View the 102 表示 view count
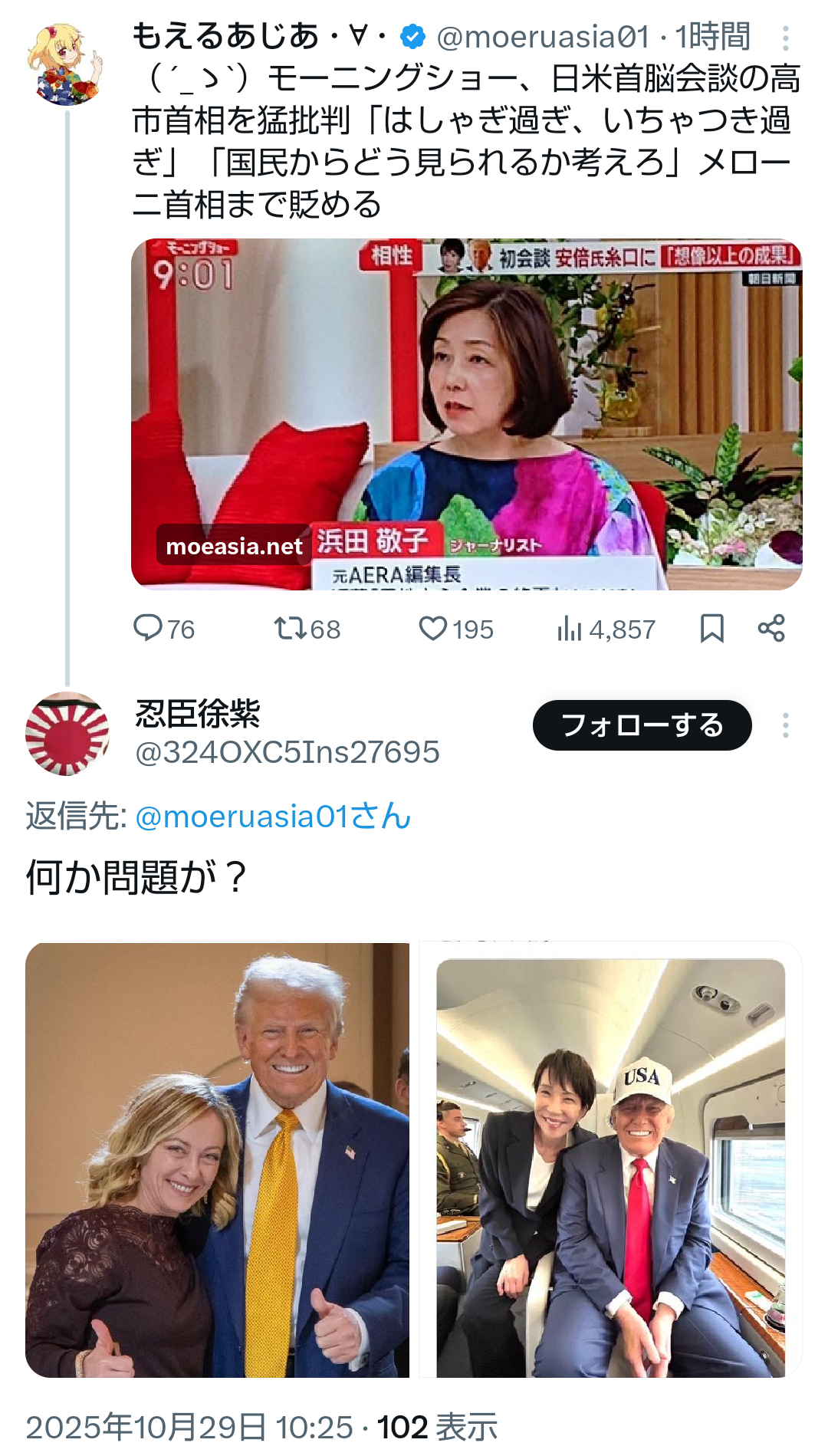Viewport: 828px width, 1456px height. (437, 1427)
